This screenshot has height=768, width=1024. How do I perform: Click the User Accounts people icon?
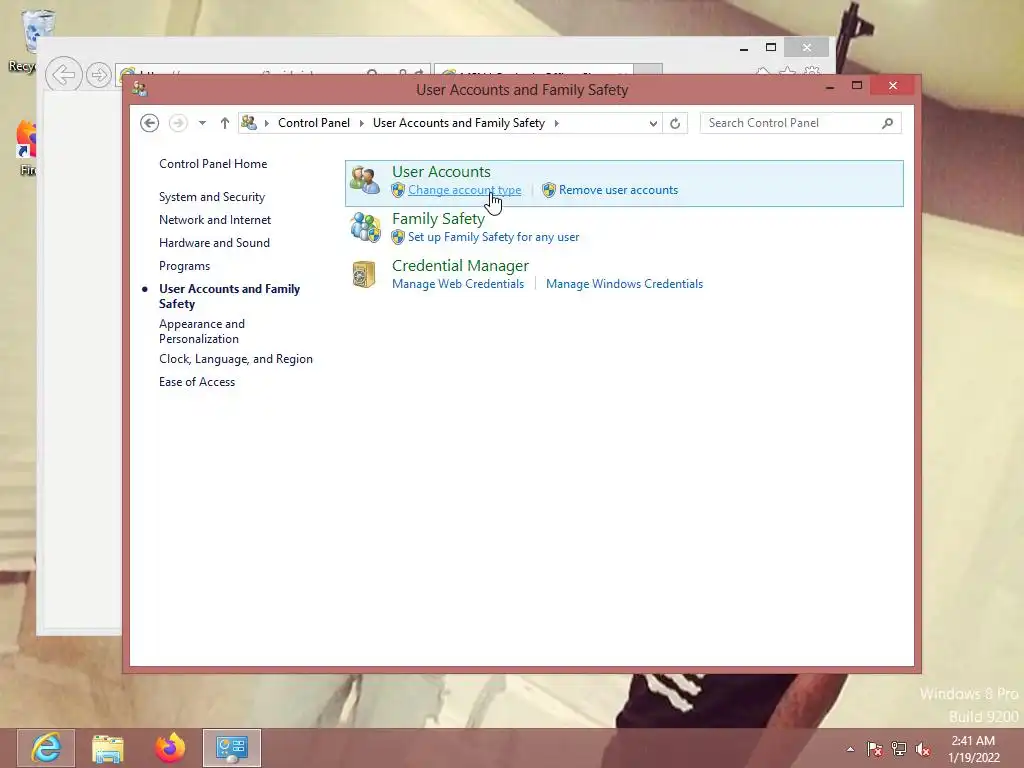pyautogui.click(x=365, y=180)
